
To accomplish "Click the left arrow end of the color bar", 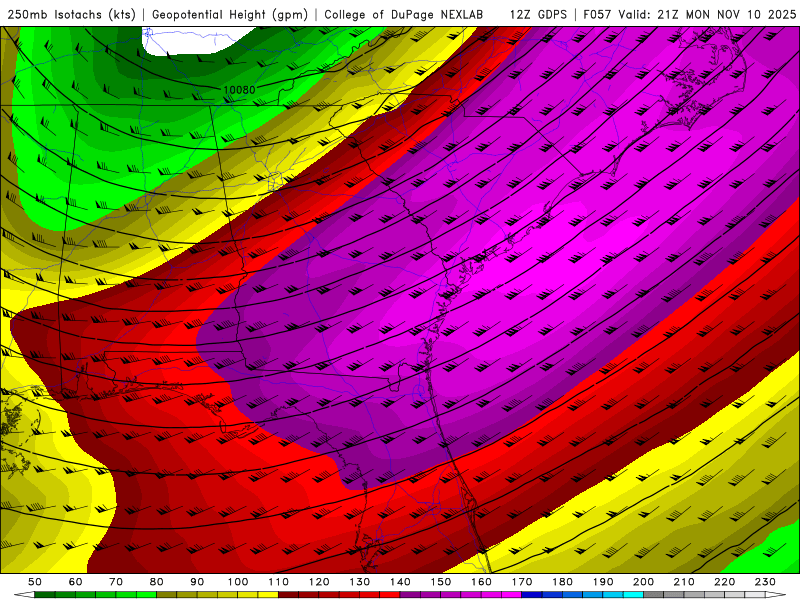I will pyautogui.click(x=24, y=595).
